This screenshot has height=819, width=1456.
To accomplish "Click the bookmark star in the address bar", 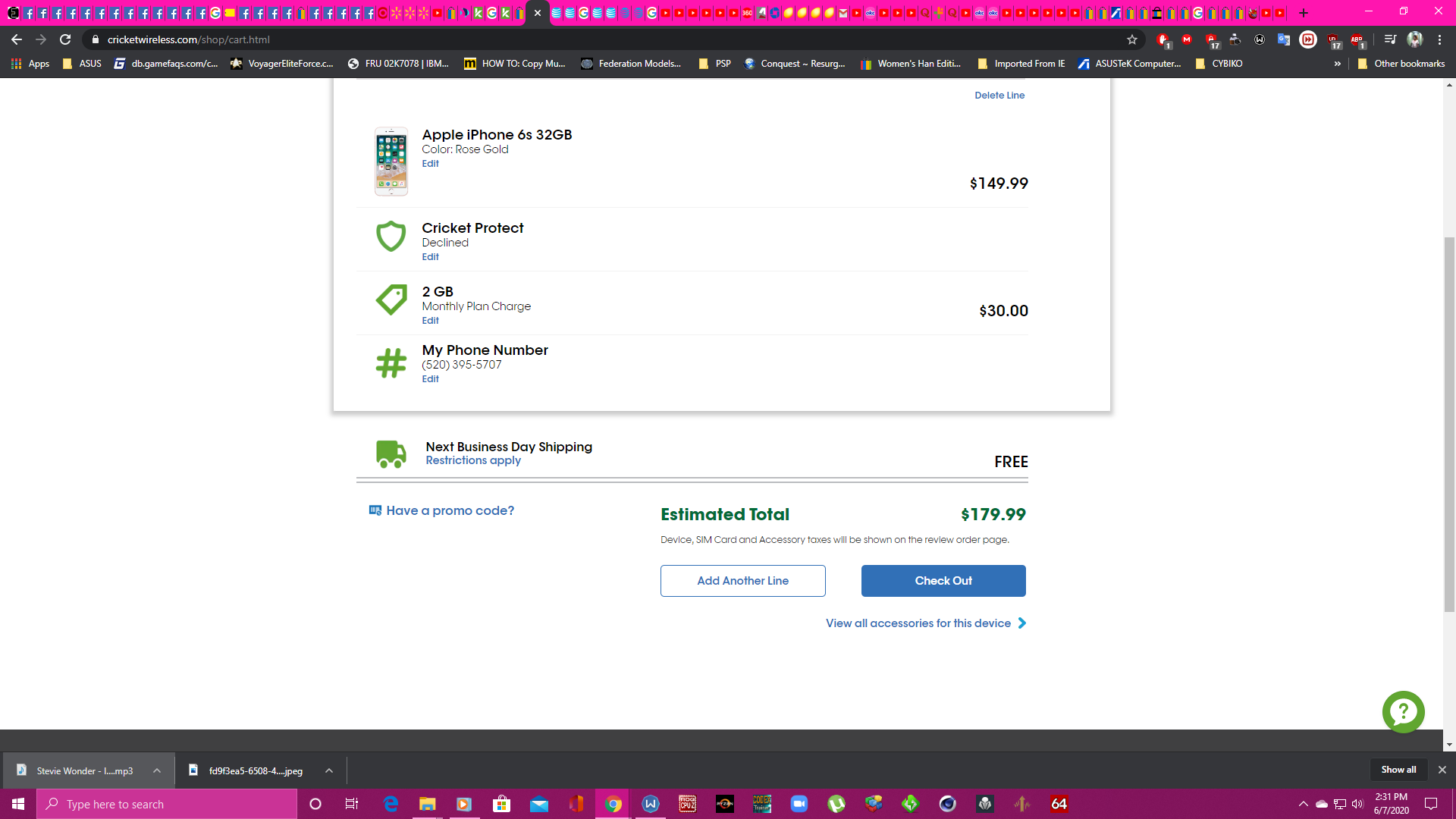I will coord(1132,39).
